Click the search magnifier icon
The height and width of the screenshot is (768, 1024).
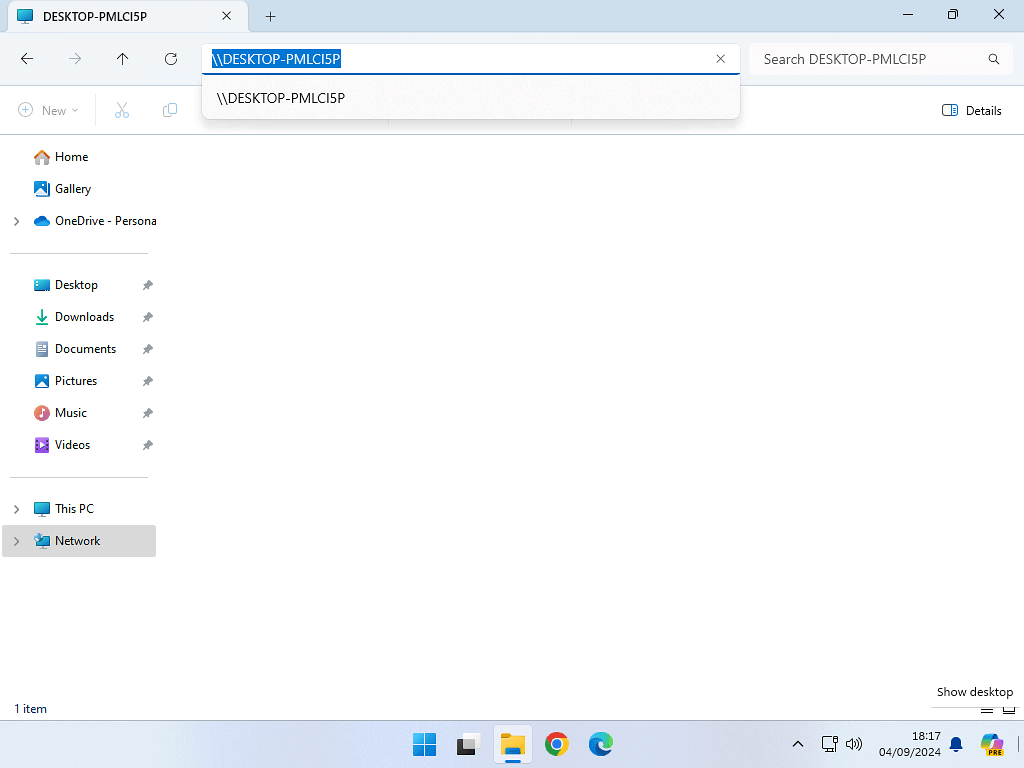pos(993,59)
